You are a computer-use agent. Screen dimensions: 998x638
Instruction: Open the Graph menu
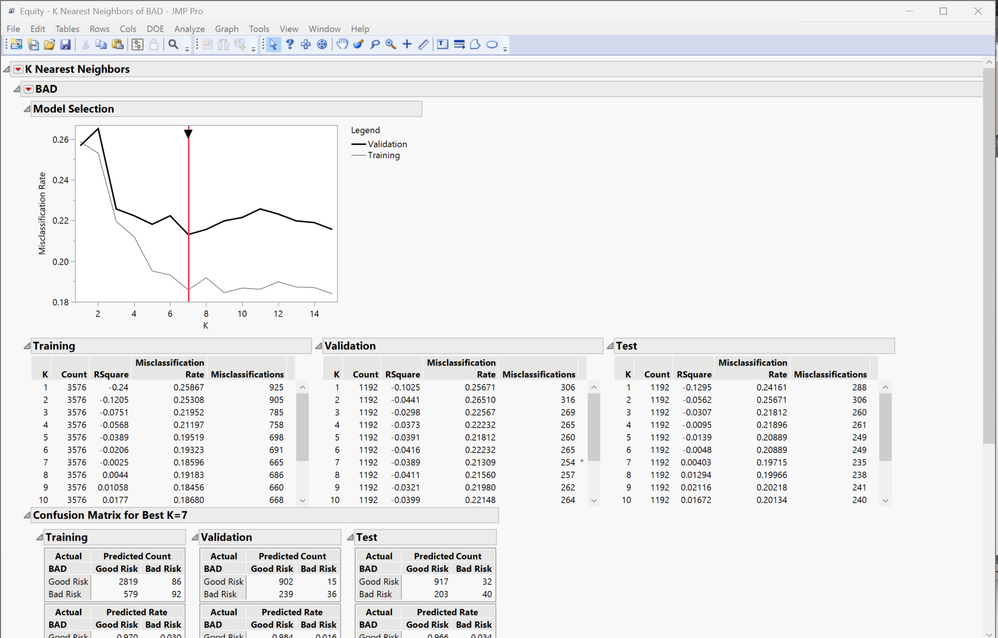[x=227, y=29]
